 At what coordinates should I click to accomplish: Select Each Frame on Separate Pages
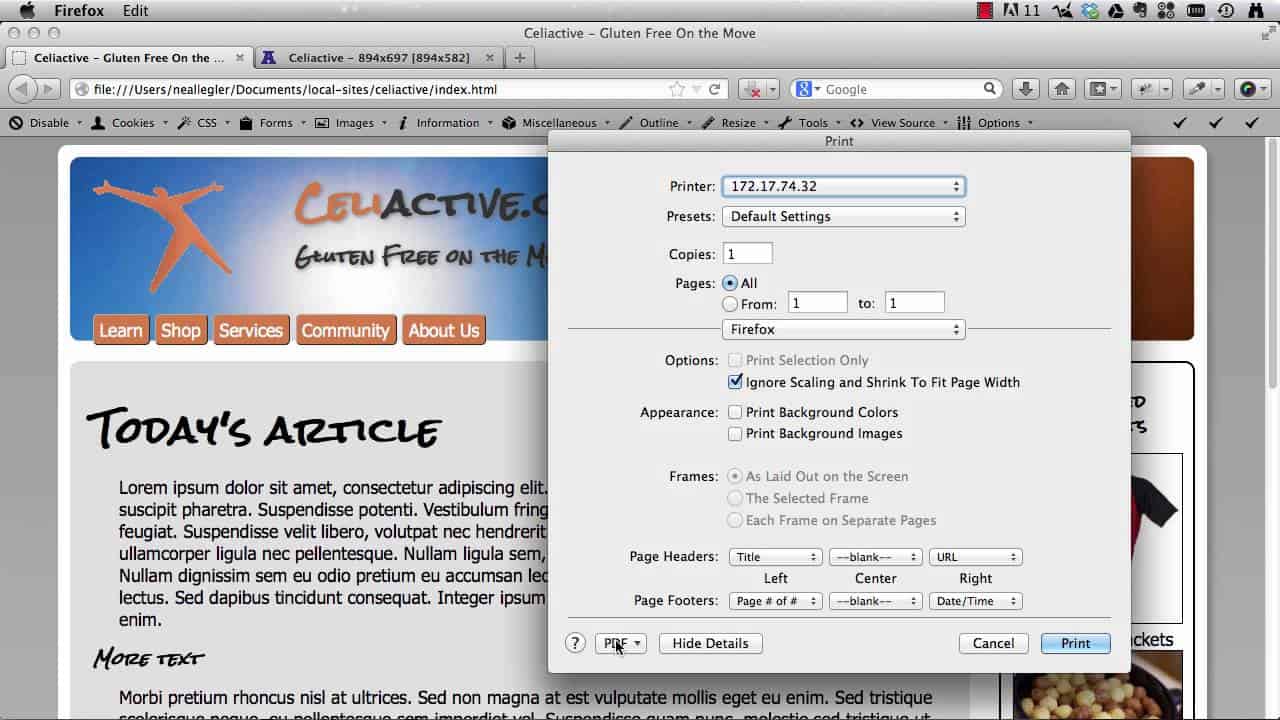tap(735, 520)
